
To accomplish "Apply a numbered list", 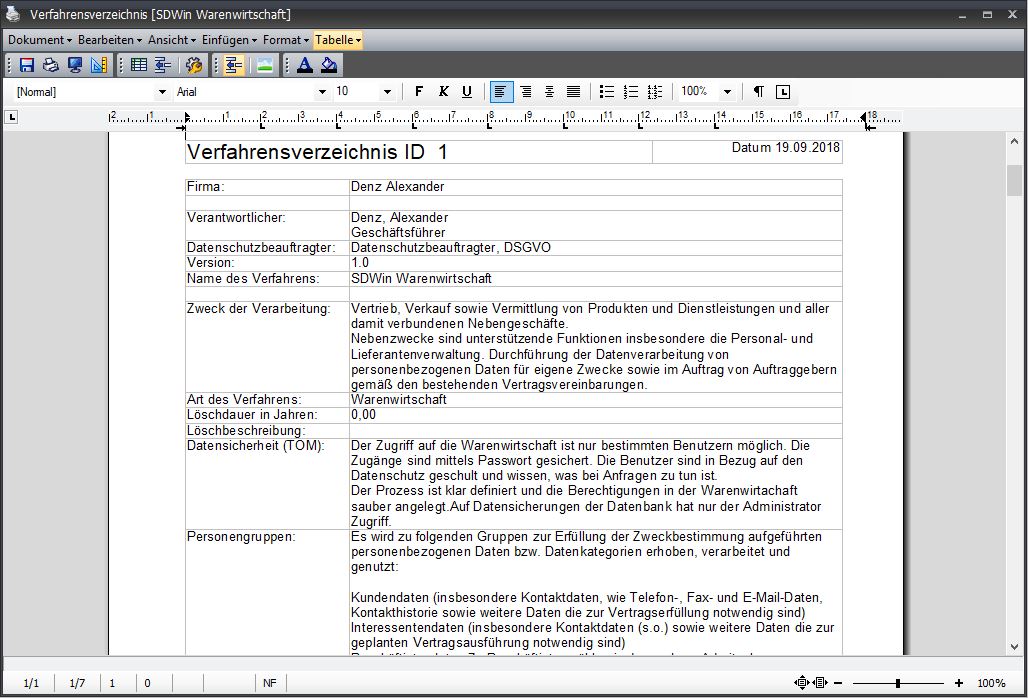I will [x=631, y=92].
